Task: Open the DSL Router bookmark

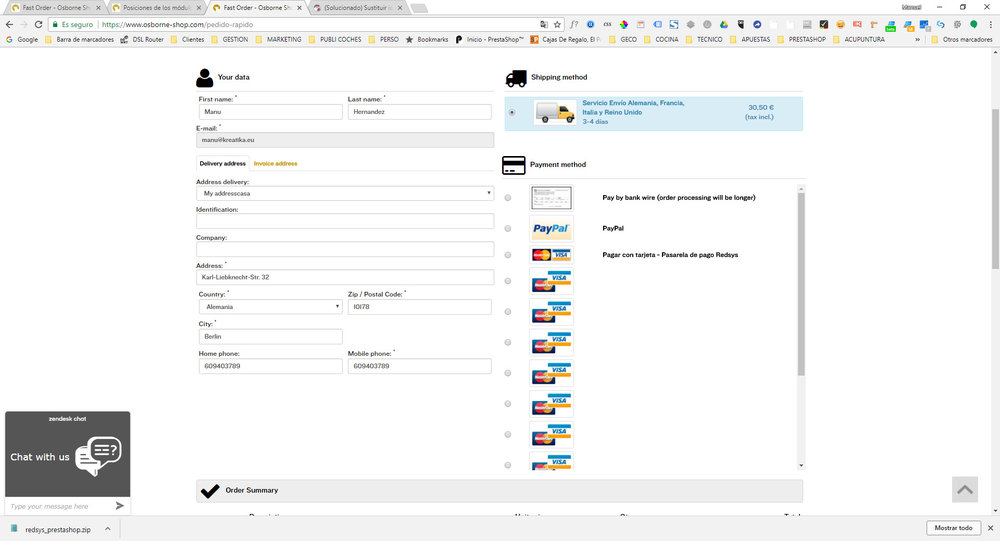Action: pos(142,40)
